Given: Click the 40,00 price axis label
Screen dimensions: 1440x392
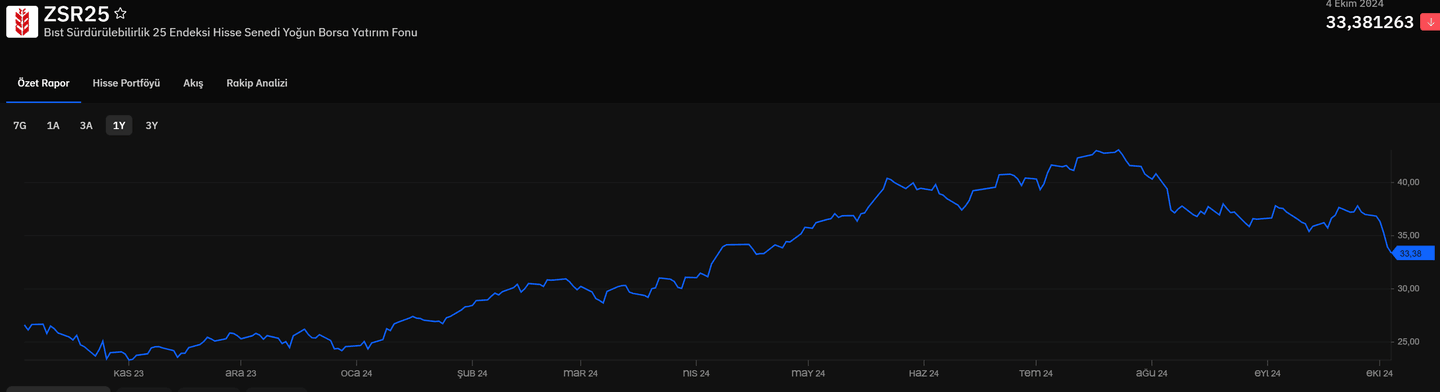Looking at the screenshot, I should pos(1409,182).
